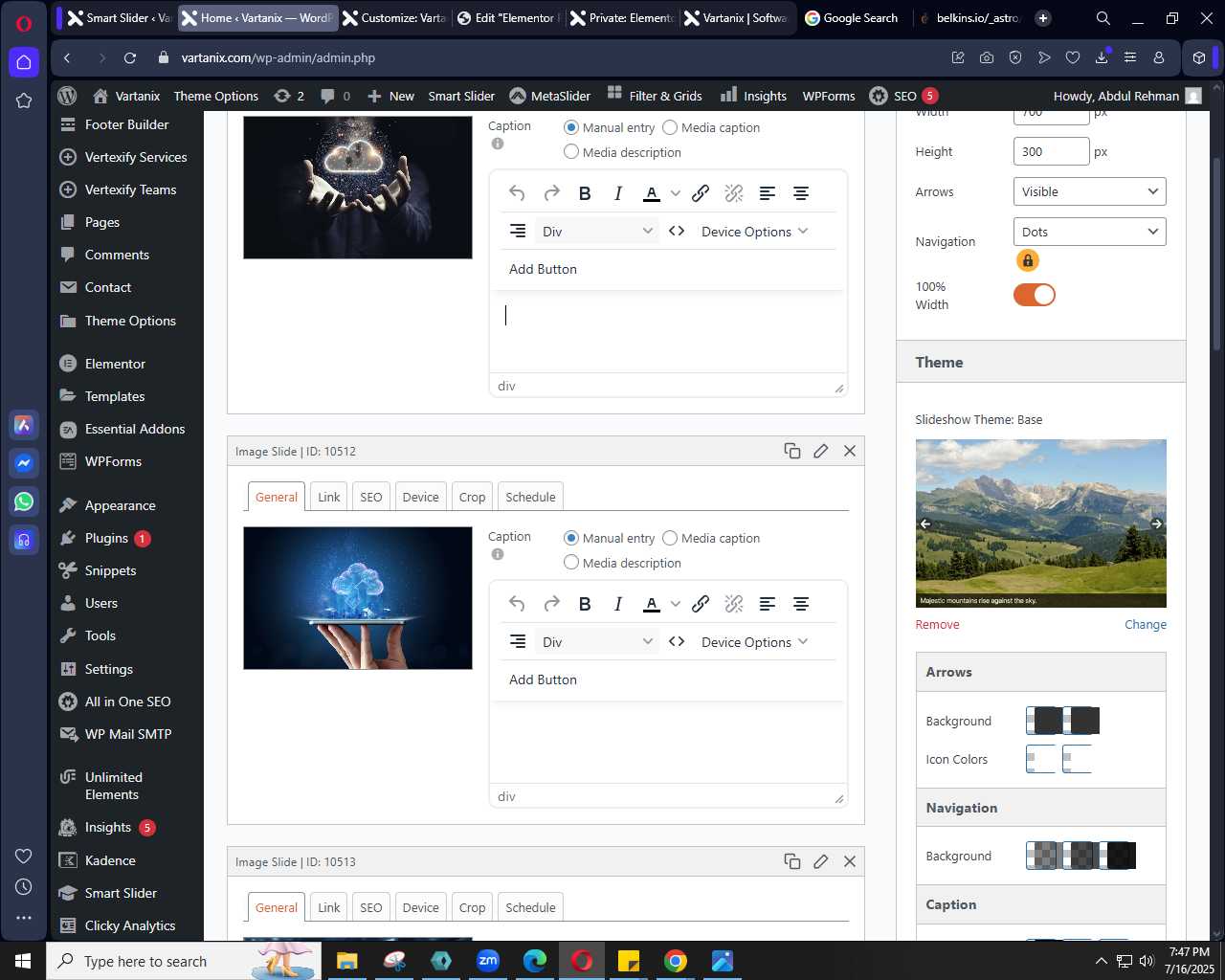Switch to Crop tab on slide 10512
The image size is (1225, 980).
click(x=472, y=497)
